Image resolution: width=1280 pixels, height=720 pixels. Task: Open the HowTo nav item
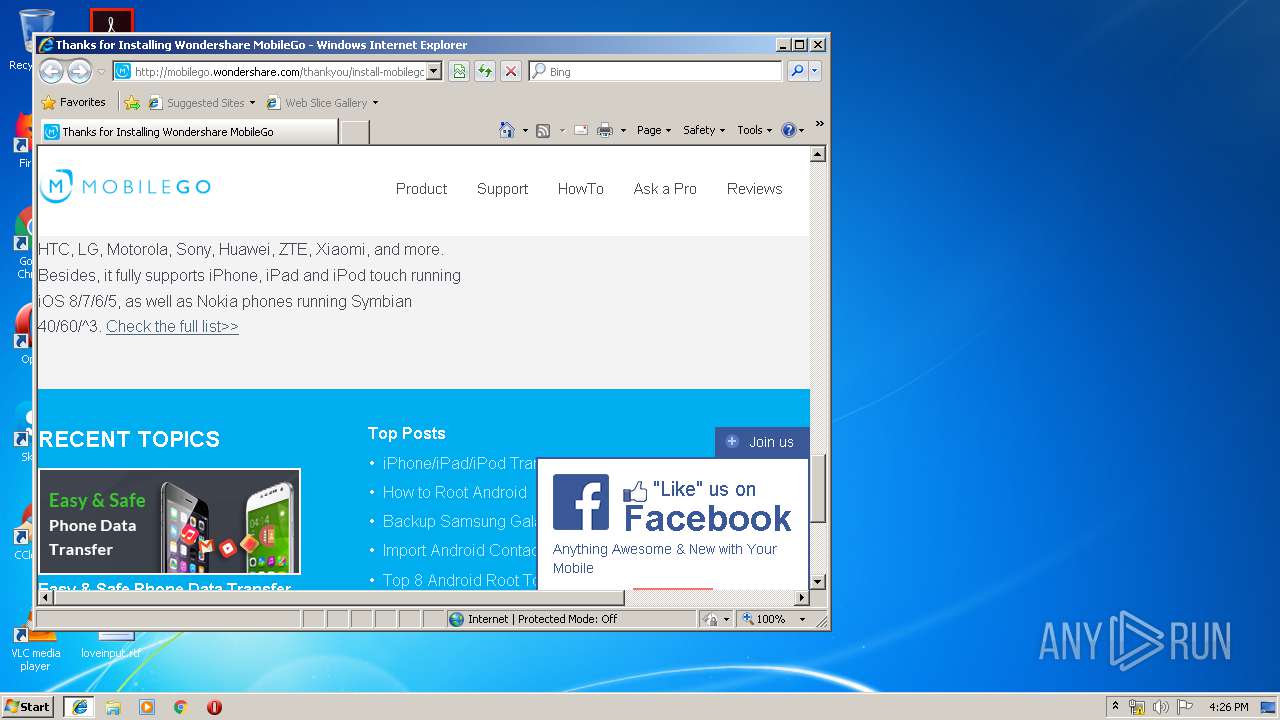[x=581, y=188]
